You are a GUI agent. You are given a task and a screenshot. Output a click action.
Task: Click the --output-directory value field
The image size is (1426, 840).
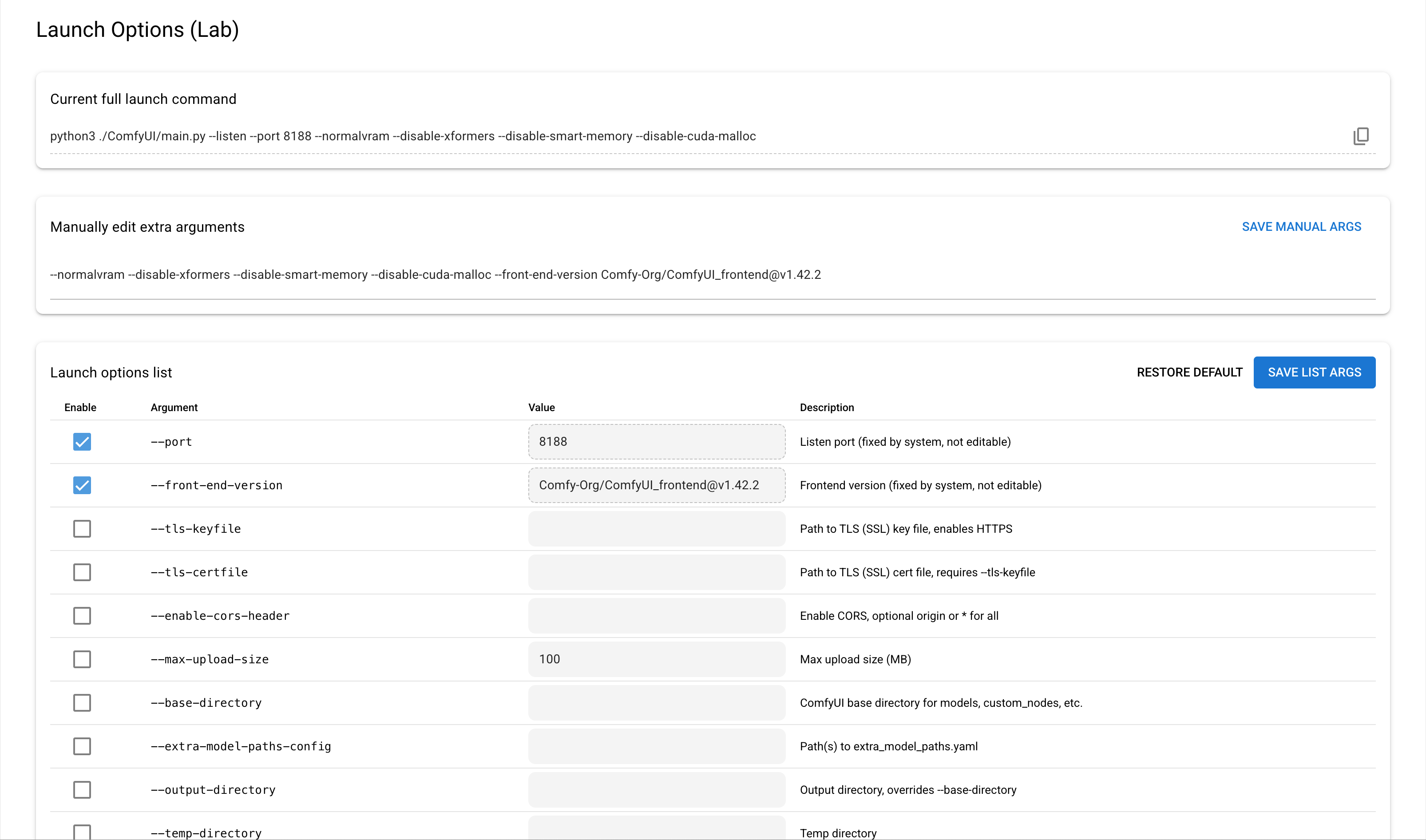tap(657, 790)
